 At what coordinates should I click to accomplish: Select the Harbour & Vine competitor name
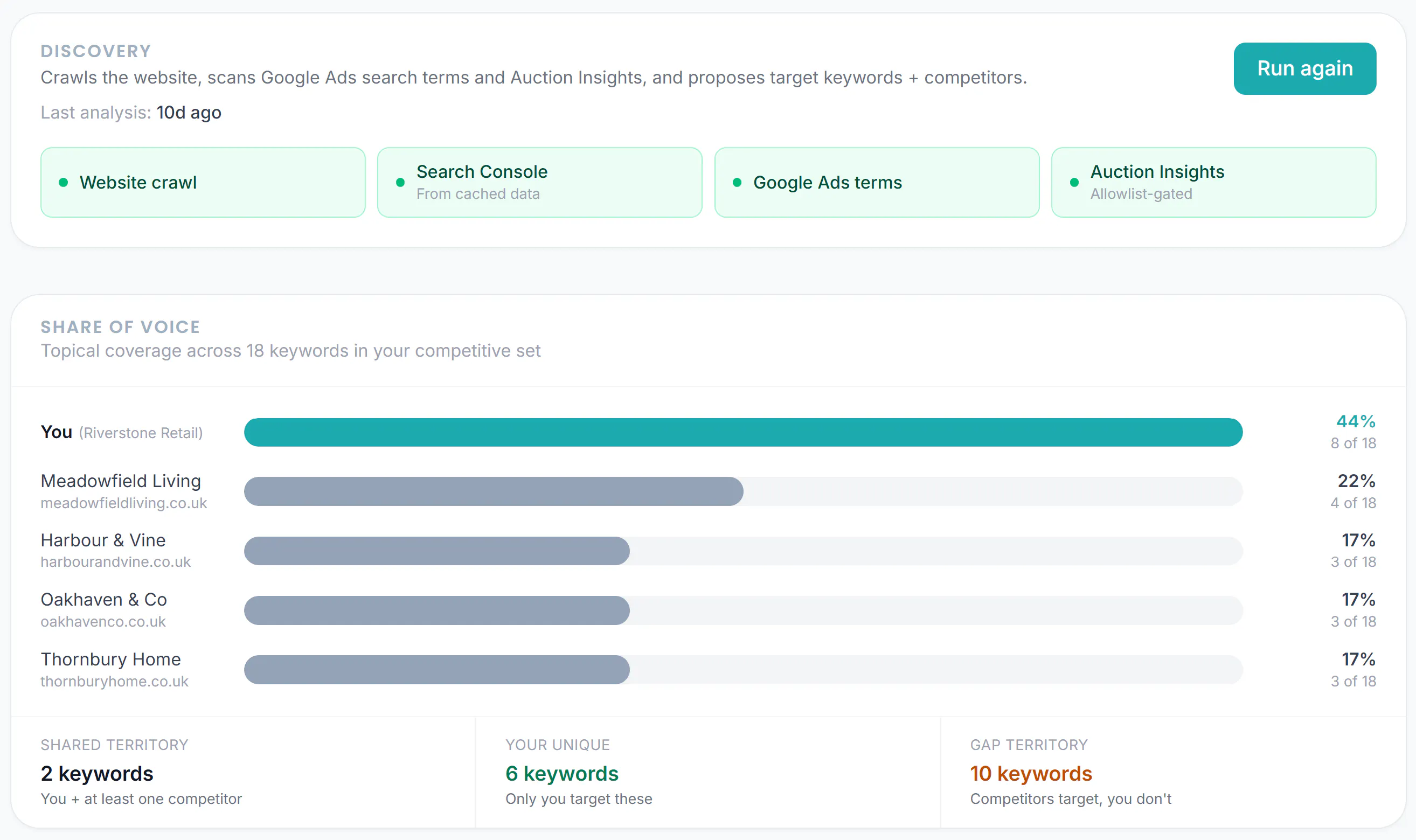[x=103, y=540]
